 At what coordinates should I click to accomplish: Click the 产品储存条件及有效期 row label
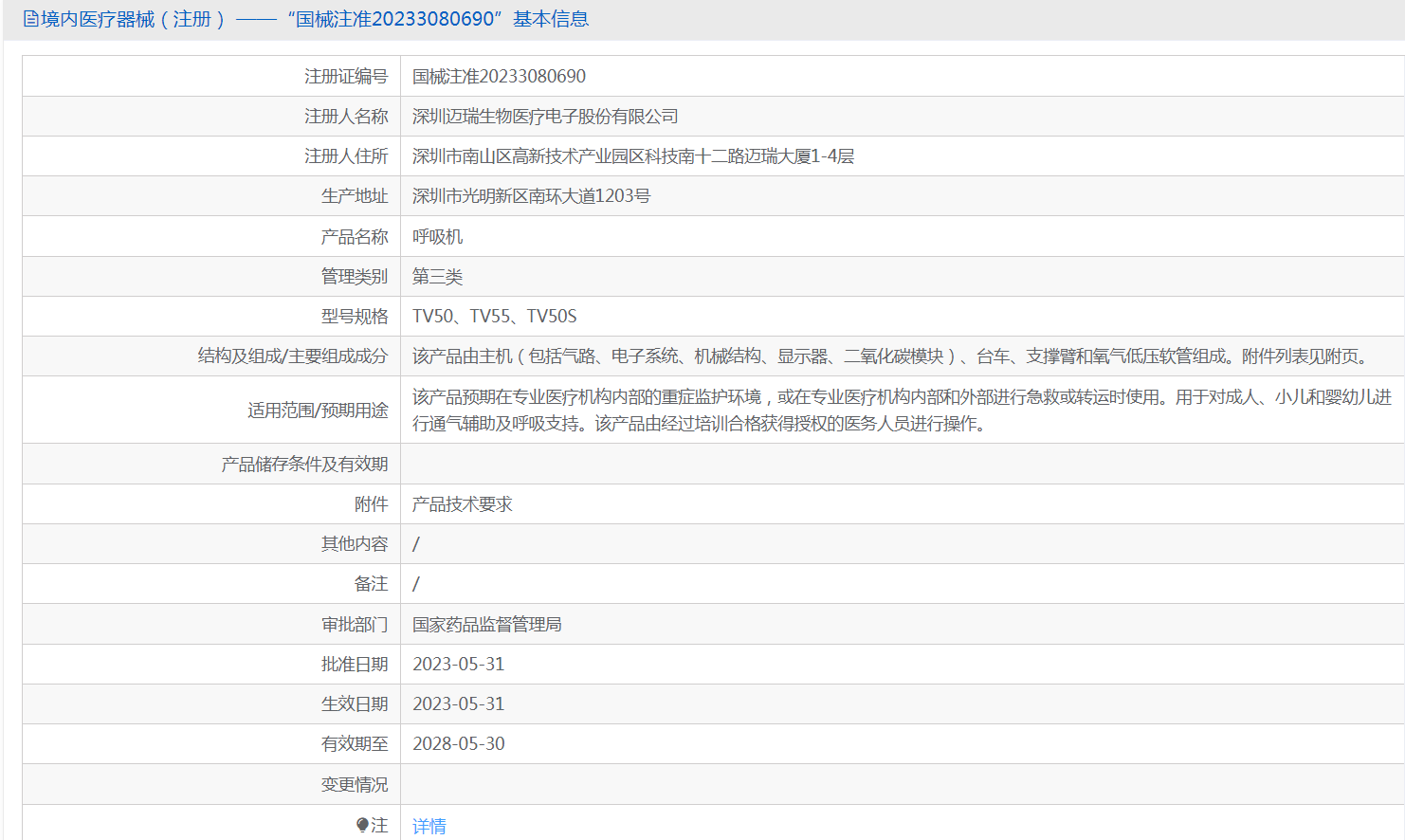[304, 465]
